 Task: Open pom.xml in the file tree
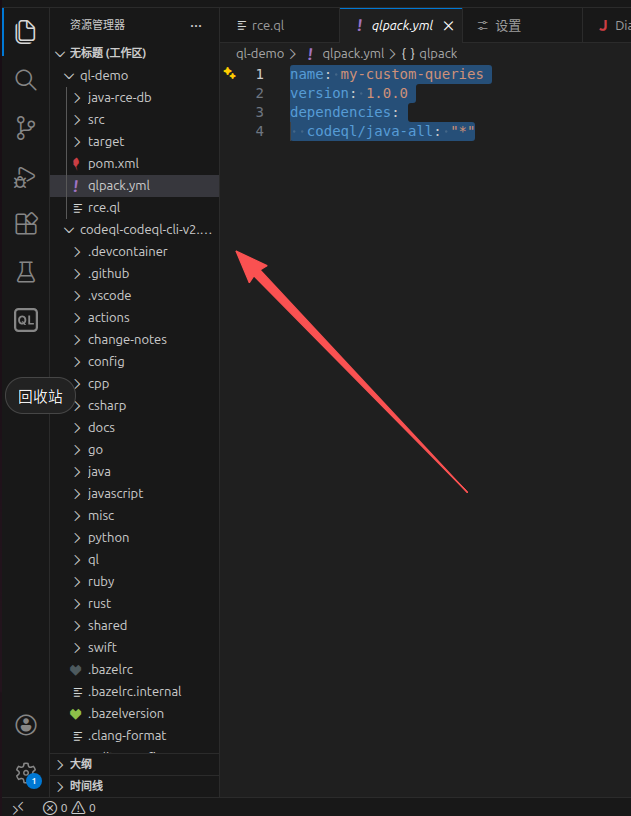point(113,164)
